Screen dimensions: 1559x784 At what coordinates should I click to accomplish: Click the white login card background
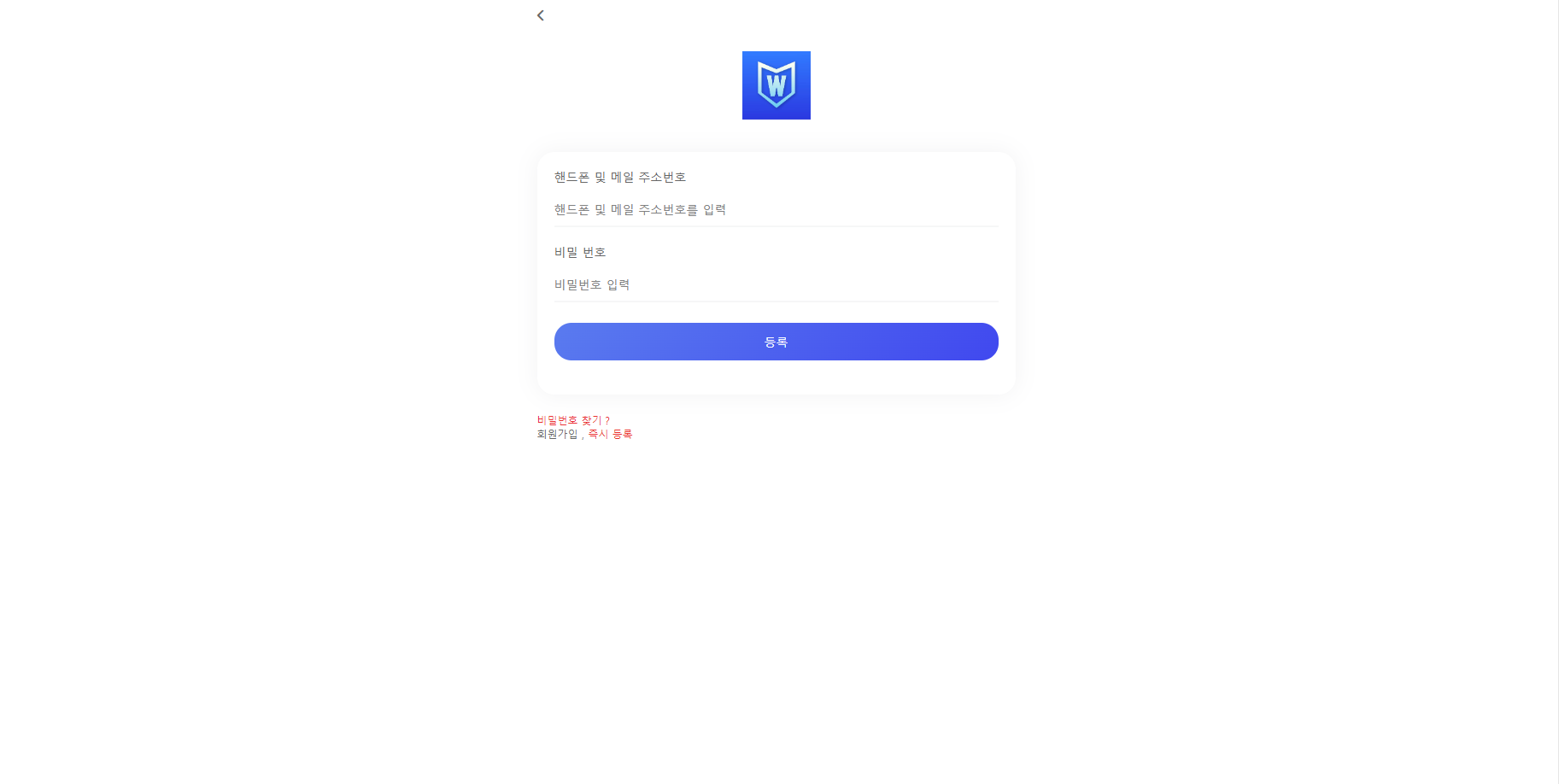tap(776, 377)
